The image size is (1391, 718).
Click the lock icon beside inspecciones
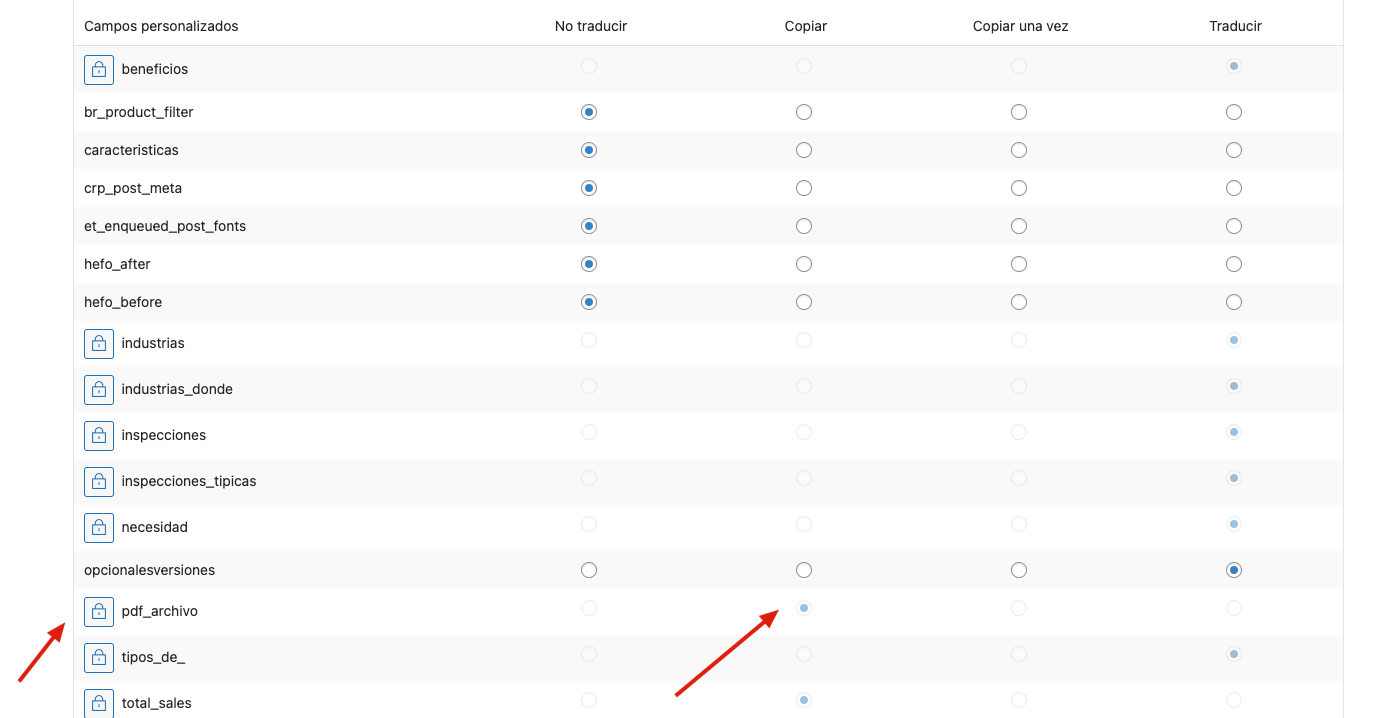point(99,435)
